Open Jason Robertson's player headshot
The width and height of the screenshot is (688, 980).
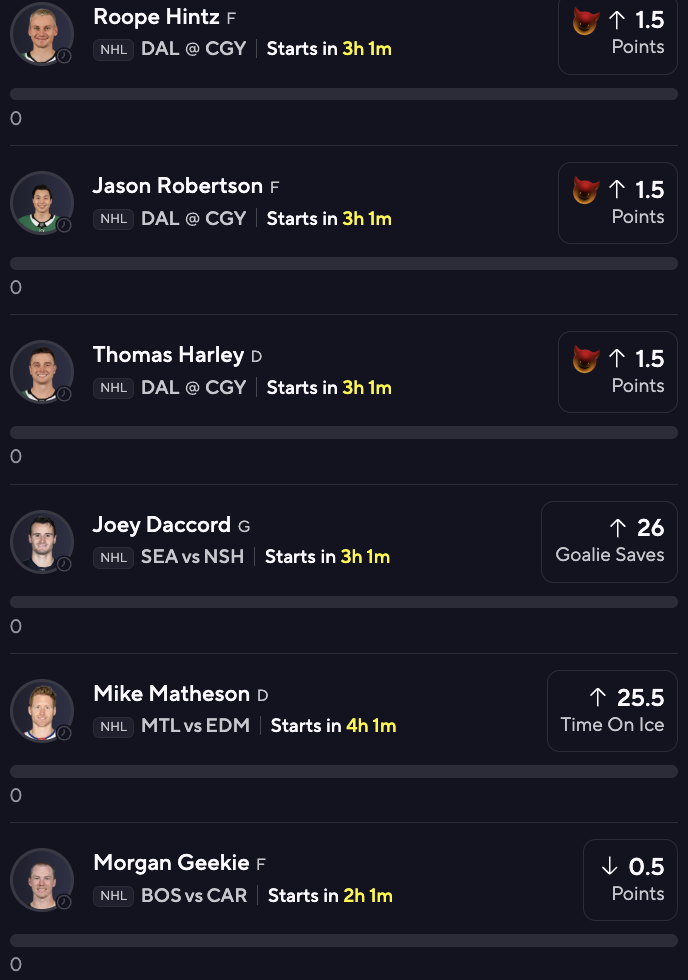42,203
